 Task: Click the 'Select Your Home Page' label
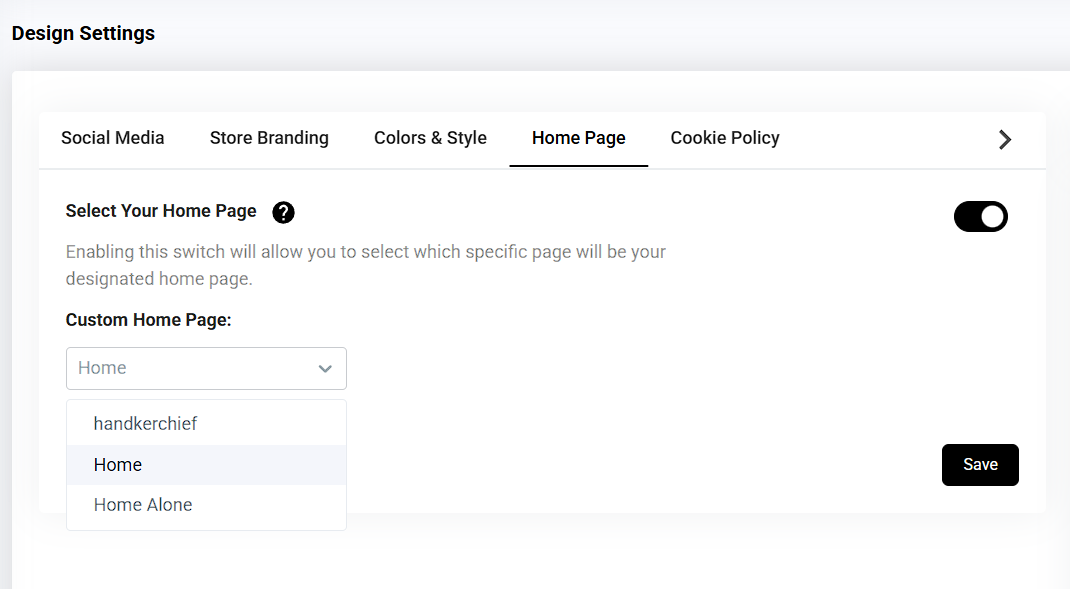pos(161,211)
